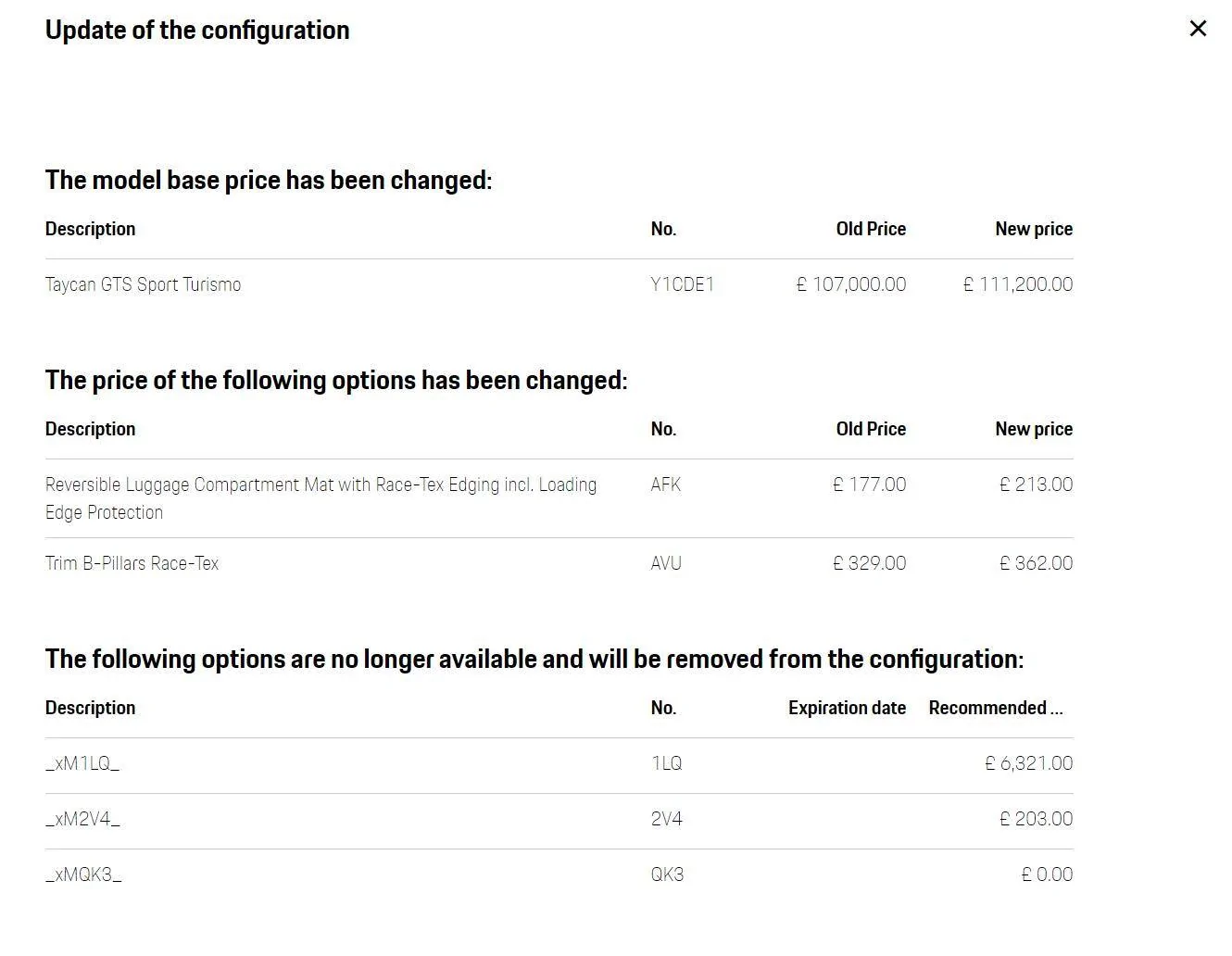Select the new price £ 362.00

pyautogui.click(x=1037, y=563)
